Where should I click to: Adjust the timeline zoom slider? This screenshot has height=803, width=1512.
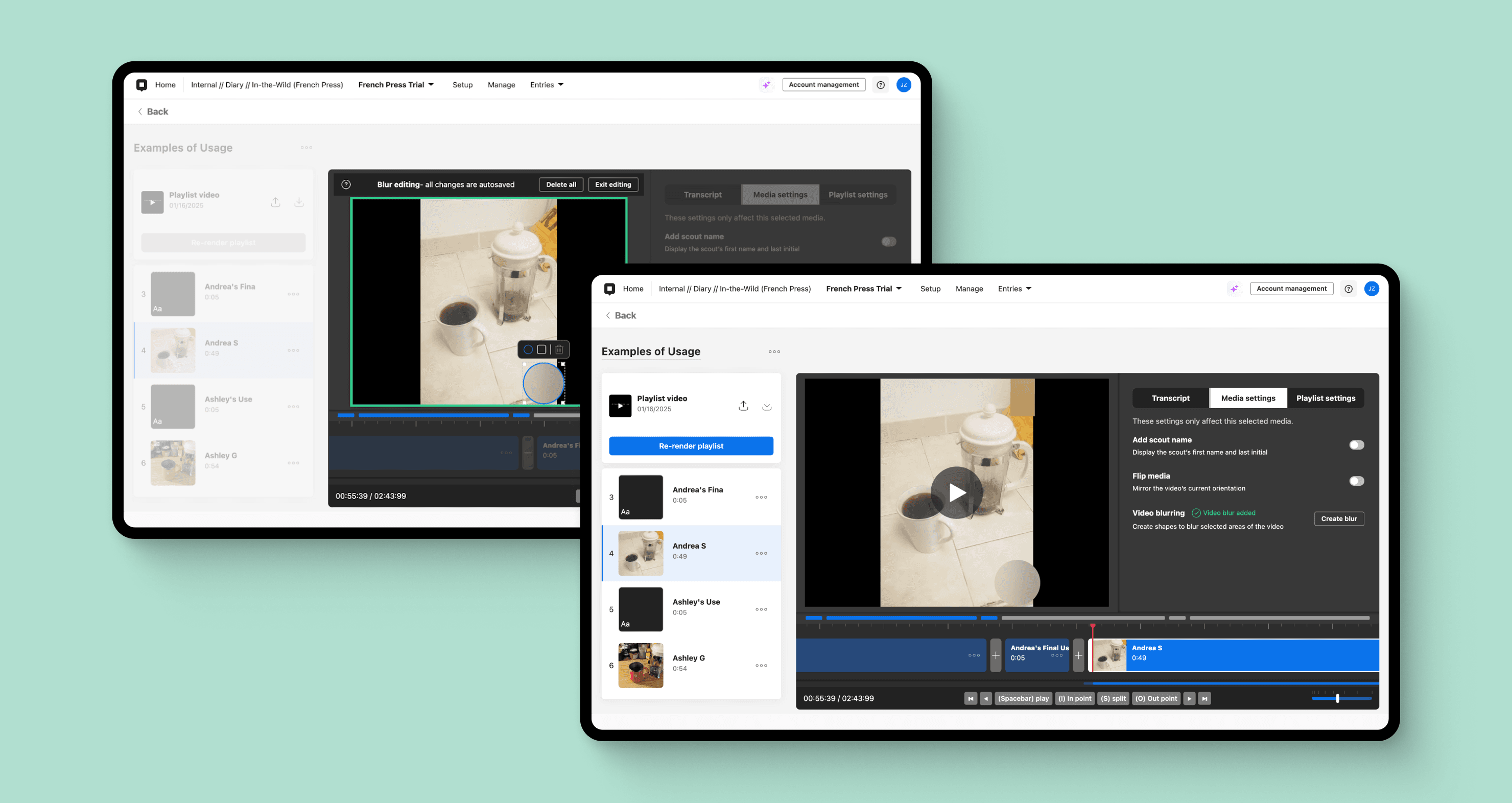pyautogui.click(x=1337, y=698)
